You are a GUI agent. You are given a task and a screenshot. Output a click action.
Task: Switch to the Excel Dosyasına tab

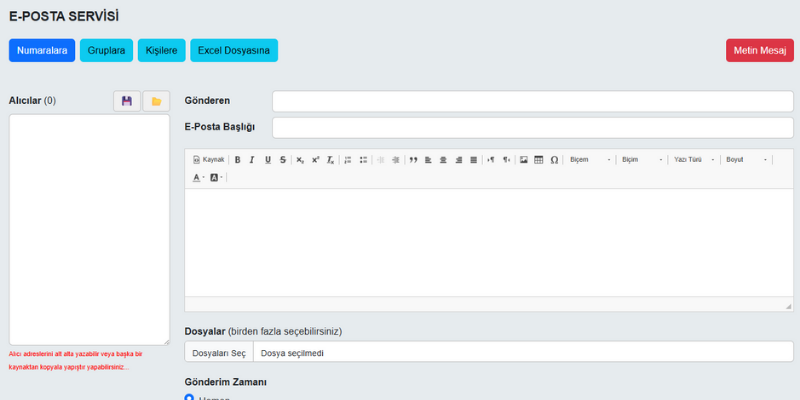[x=233, y=50]
